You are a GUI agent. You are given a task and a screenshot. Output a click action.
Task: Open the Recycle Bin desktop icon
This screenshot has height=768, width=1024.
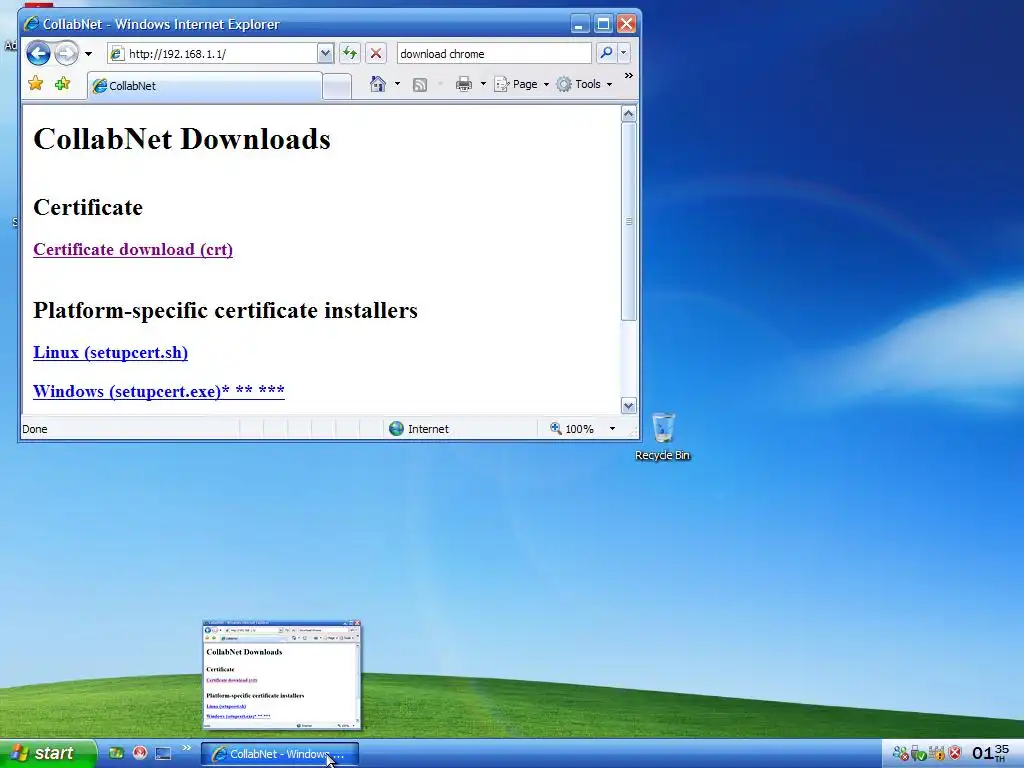(x=662, y=436)
